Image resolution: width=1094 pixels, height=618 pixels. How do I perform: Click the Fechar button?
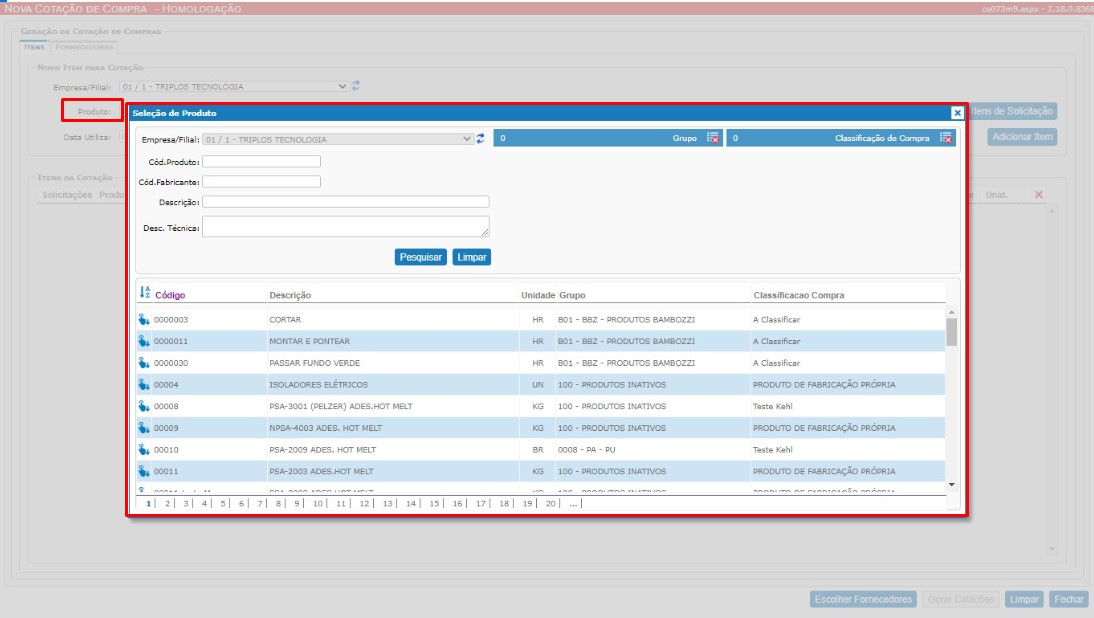pyautogui.click(x=1068, y=599)
